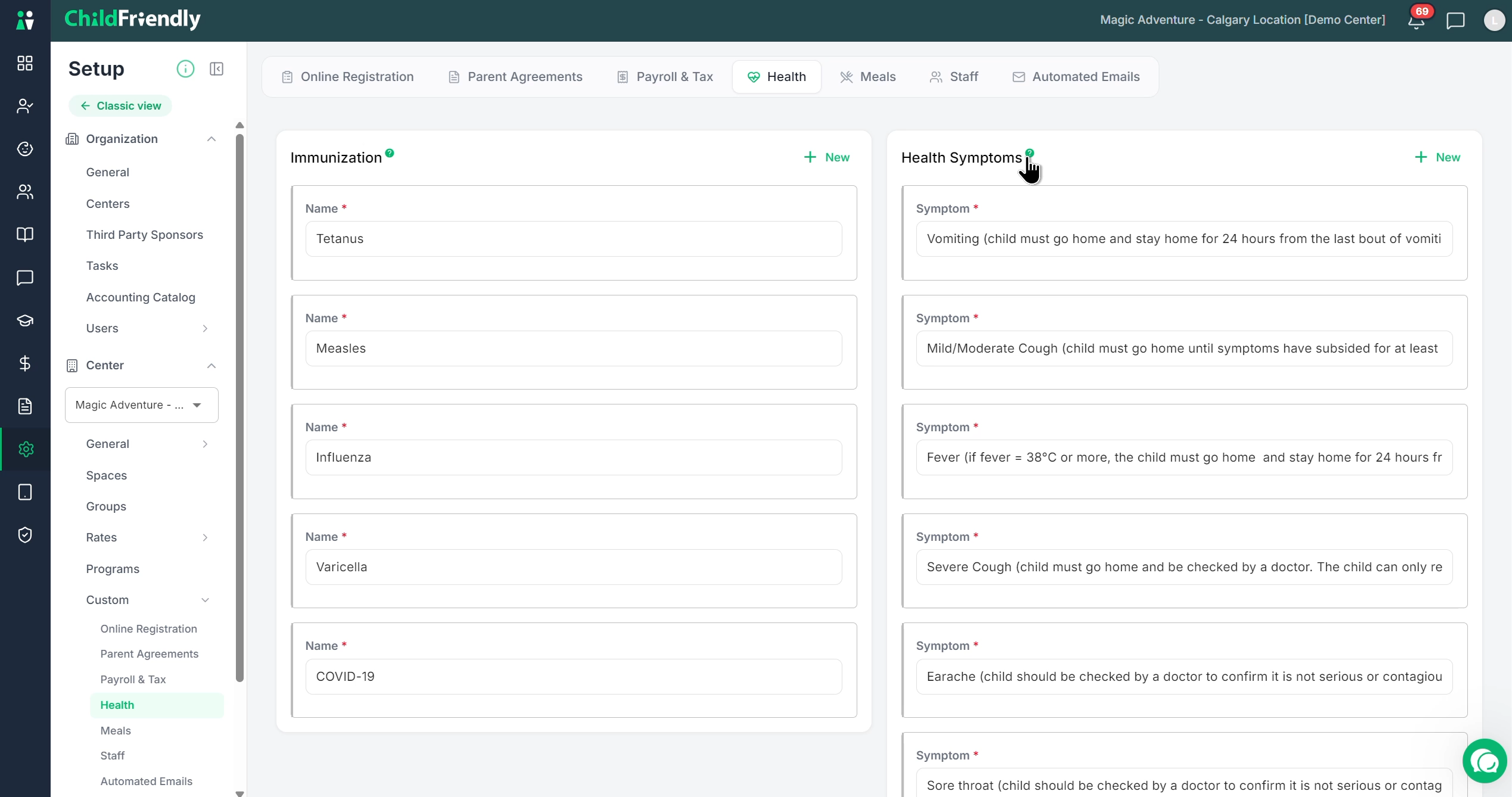Open the dashboard grid icon in the left rail

click(25, 63)
